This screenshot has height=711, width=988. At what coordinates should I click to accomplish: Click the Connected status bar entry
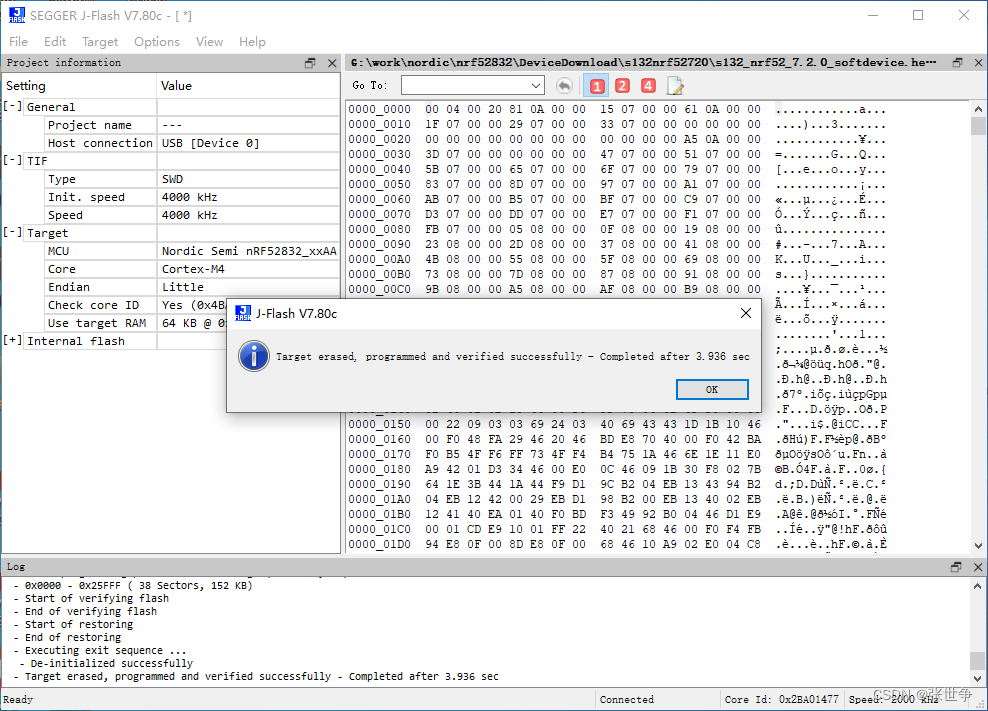pyautogui.click(x=626, y=700)
